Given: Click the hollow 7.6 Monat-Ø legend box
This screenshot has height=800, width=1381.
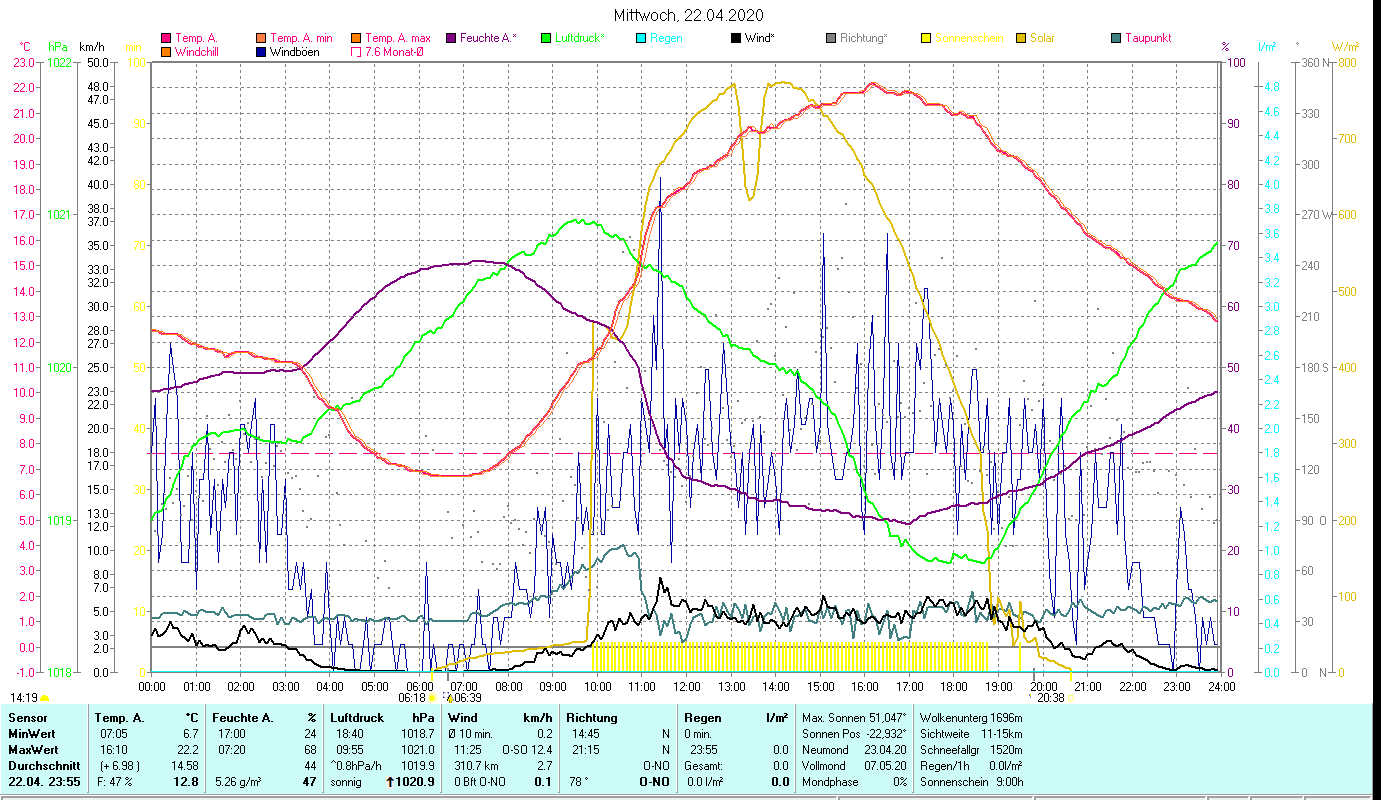Looking at the screenshot, I should [356, 52].
